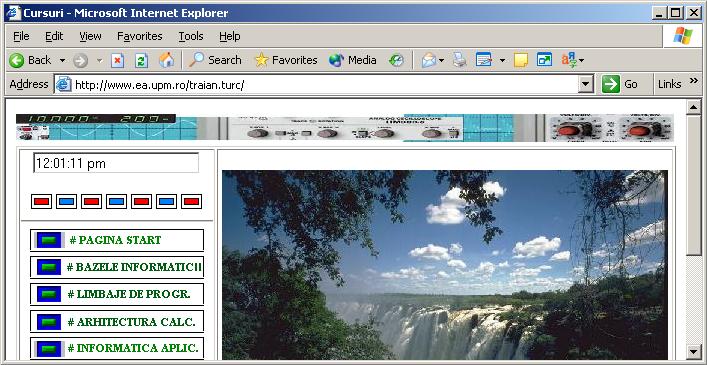Open the History toolbar icon
Viewport: 707px width, 365px height.
coord(396,60)
